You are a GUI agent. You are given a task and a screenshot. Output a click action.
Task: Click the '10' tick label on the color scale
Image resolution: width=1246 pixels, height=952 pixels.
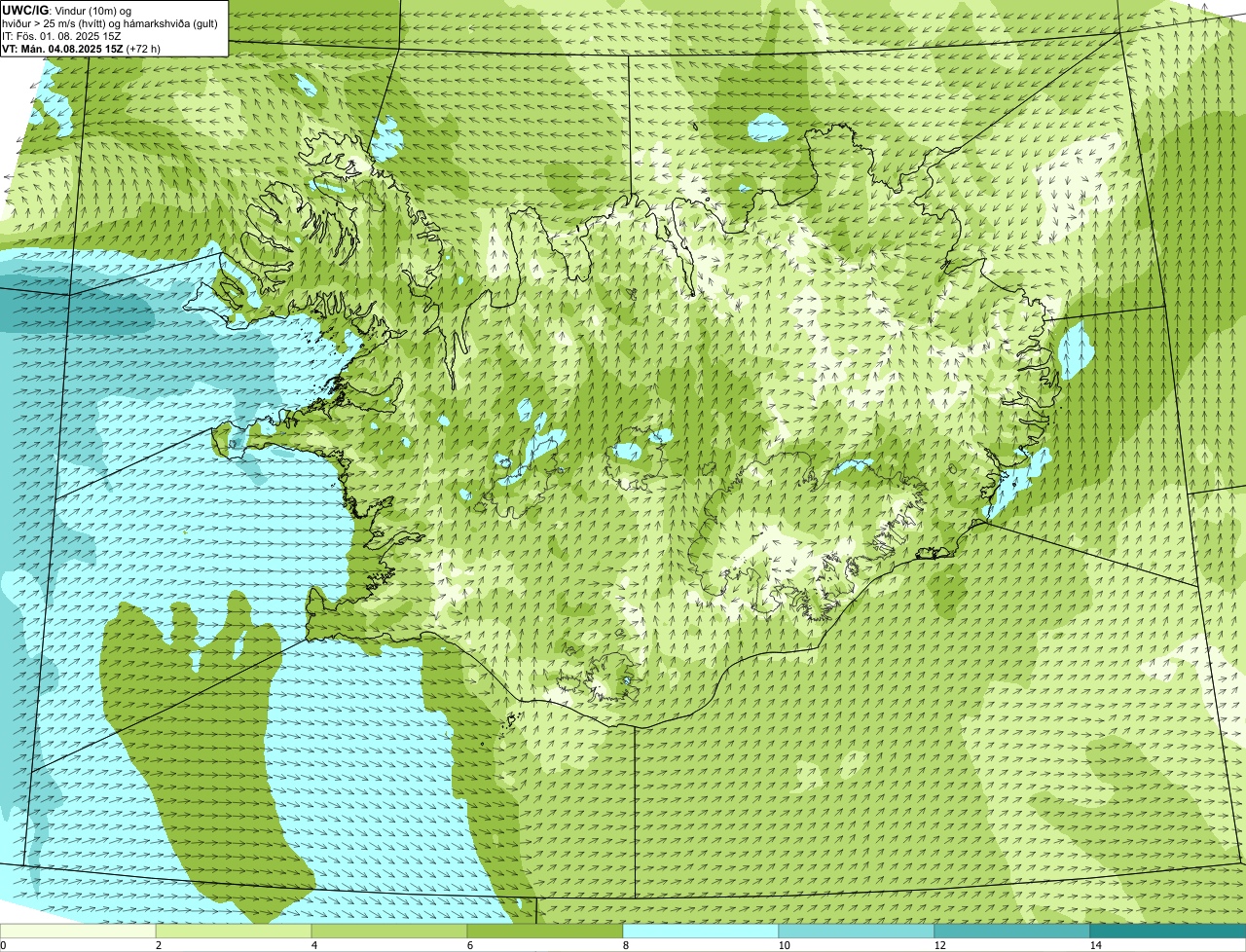[x=784, y=945]
